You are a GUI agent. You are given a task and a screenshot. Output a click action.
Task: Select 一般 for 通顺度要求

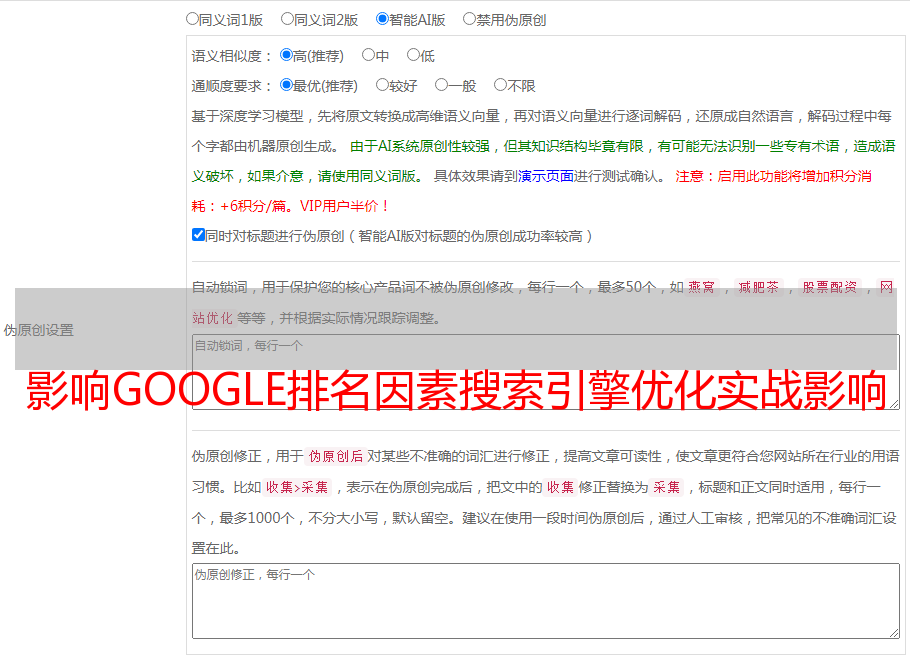pos(441,85)
